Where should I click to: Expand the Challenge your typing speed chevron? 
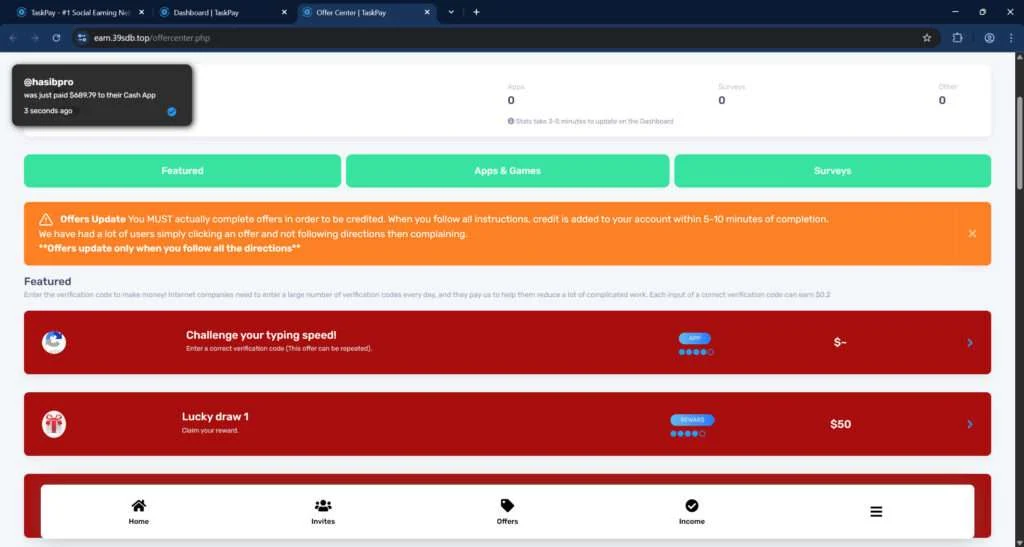pyautogui.click(x=970, y=343)
